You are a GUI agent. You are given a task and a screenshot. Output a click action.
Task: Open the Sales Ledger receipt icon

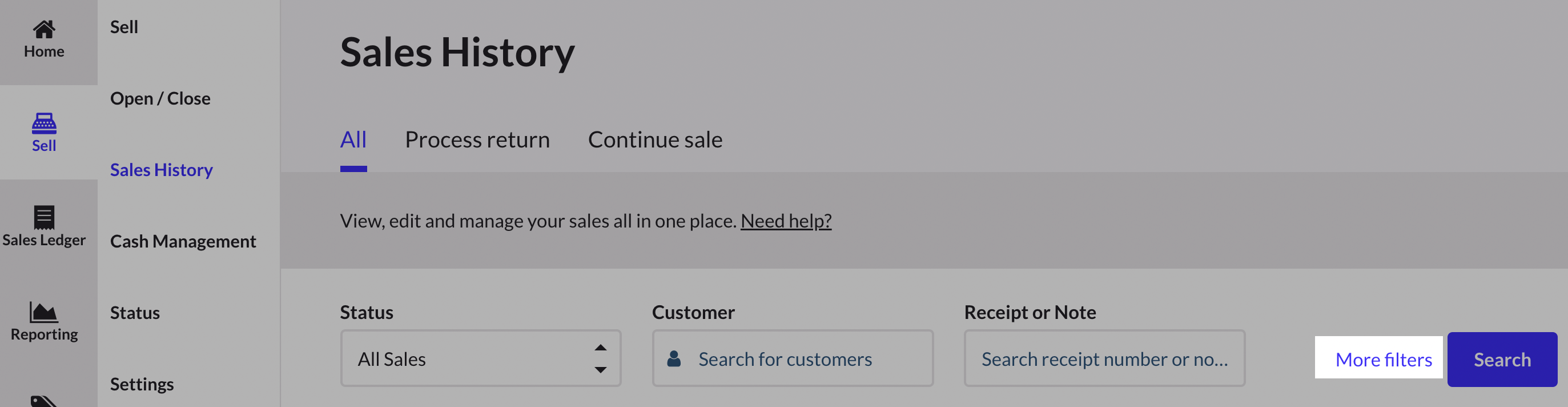pyautogui.click(x=44, y=217)
